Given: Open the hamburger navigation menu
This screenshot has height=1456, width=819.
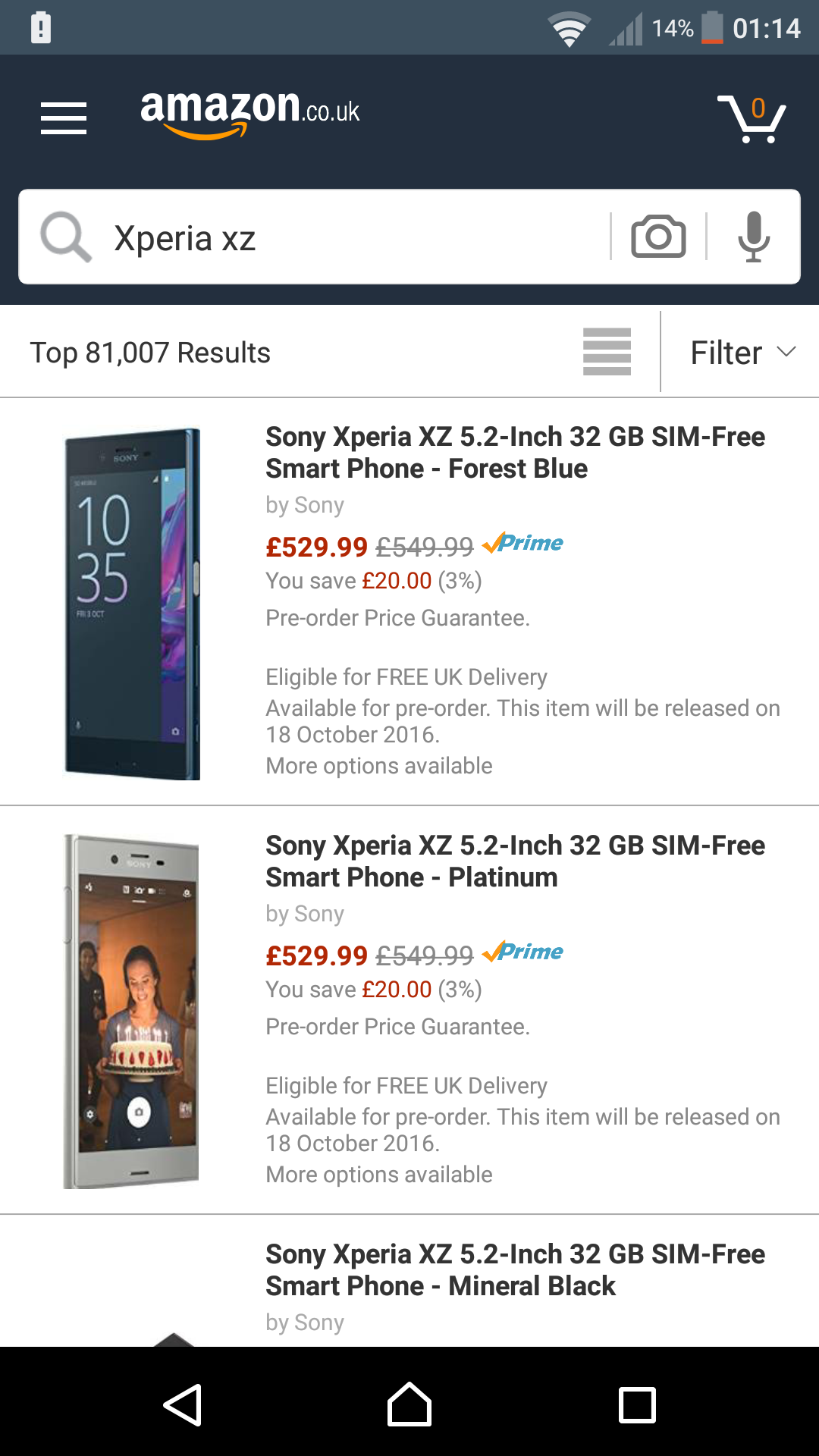Looking at the screenshot, I should tap(64, 118).
